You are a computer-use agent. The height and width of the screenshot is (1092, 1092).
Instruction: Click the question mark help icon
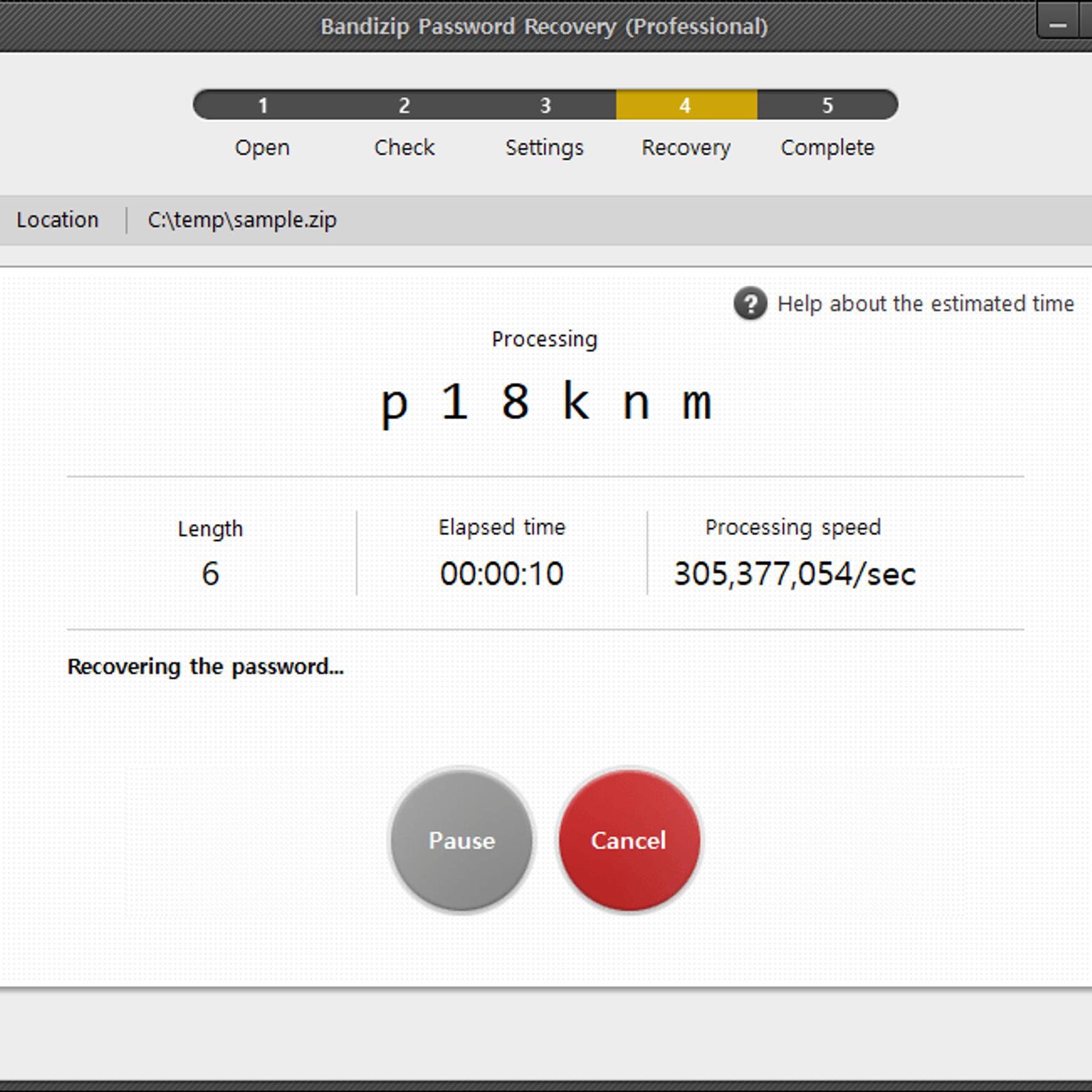pos(750,304)
